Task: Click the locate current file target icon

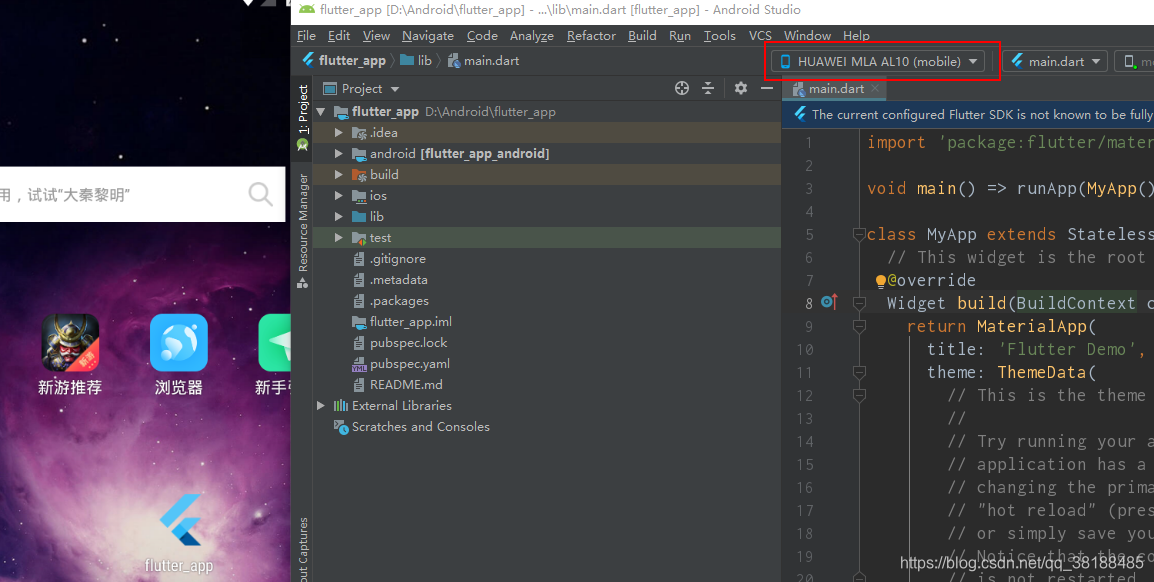Action: tap(682, 88)
